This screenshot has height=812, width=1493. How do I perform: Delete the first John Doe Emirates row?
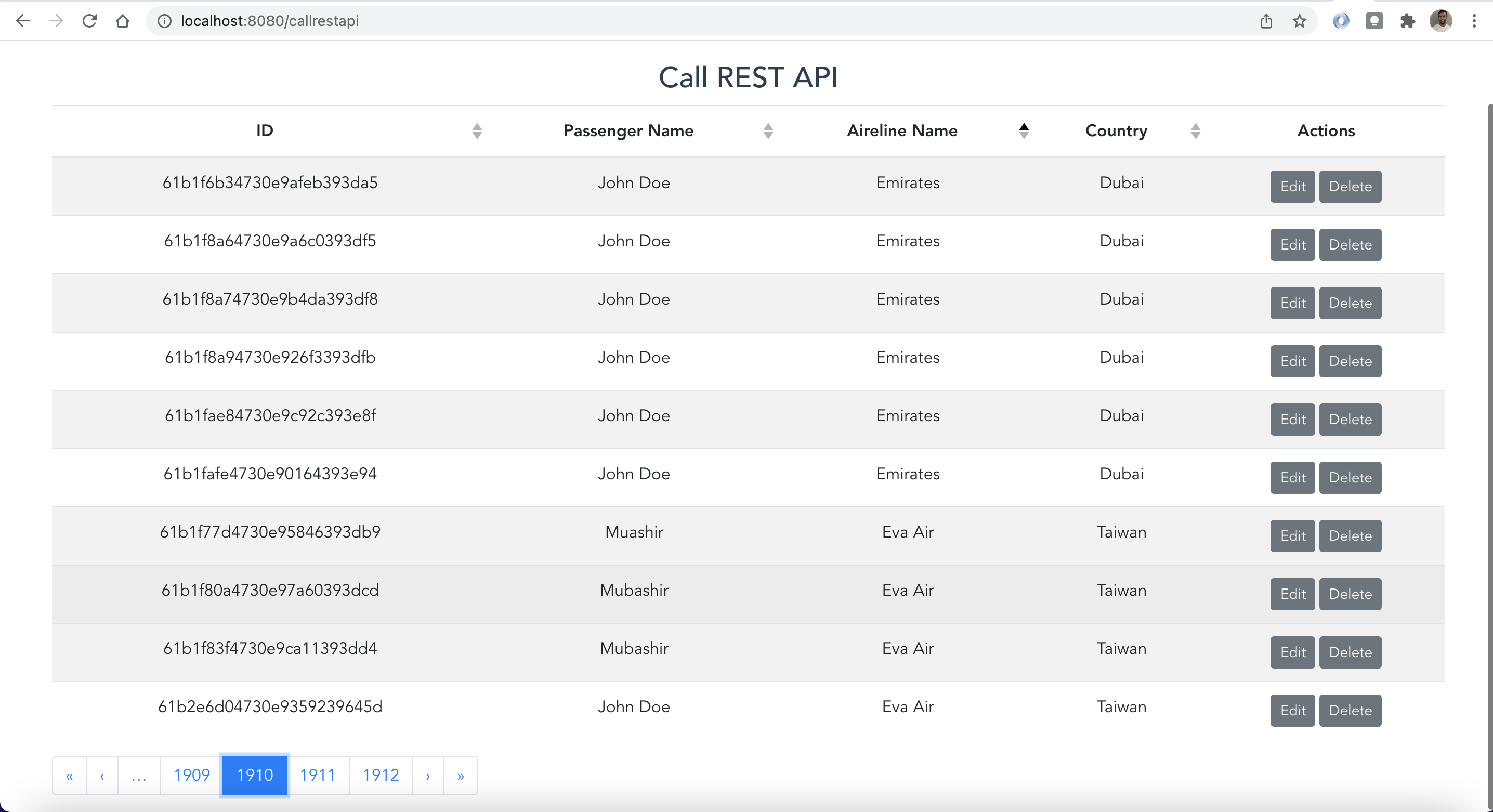pyautogui.click(x=1350, y=186)
